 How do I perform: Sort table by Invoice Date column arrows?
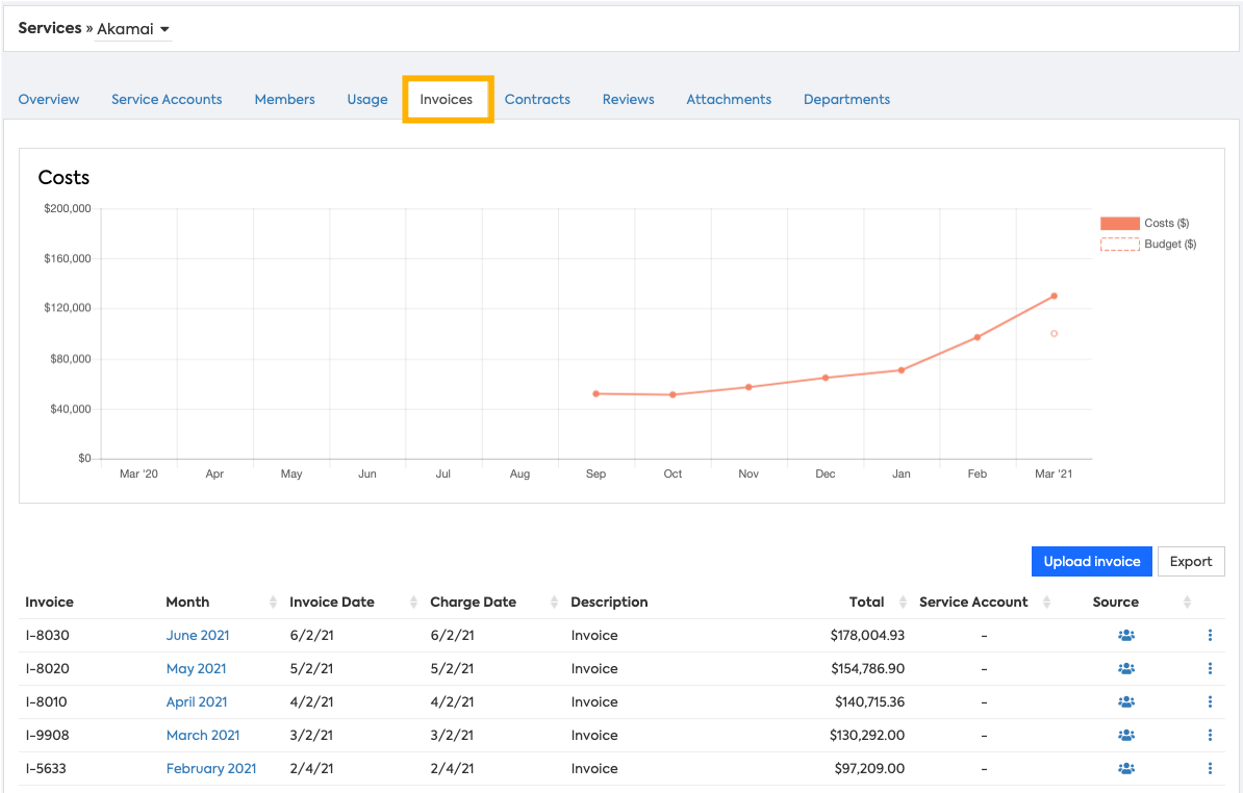point(413,602)
